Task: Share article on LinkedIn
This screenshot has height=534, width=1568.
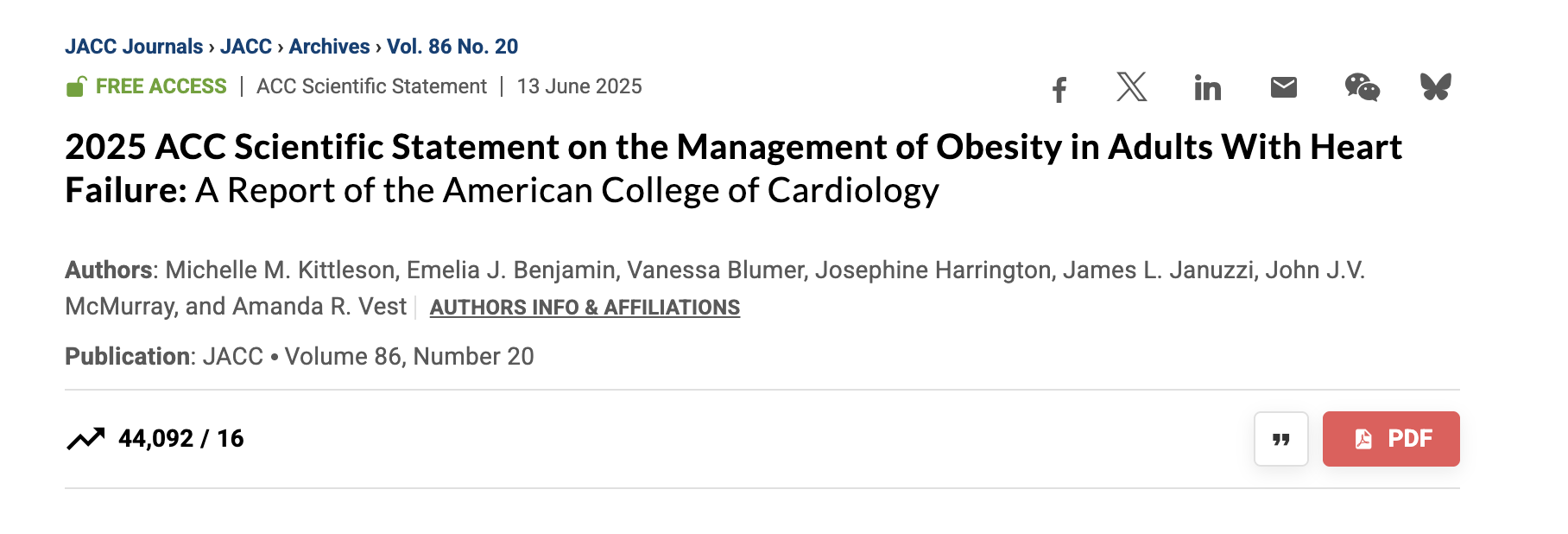Action: [1207, 87]
